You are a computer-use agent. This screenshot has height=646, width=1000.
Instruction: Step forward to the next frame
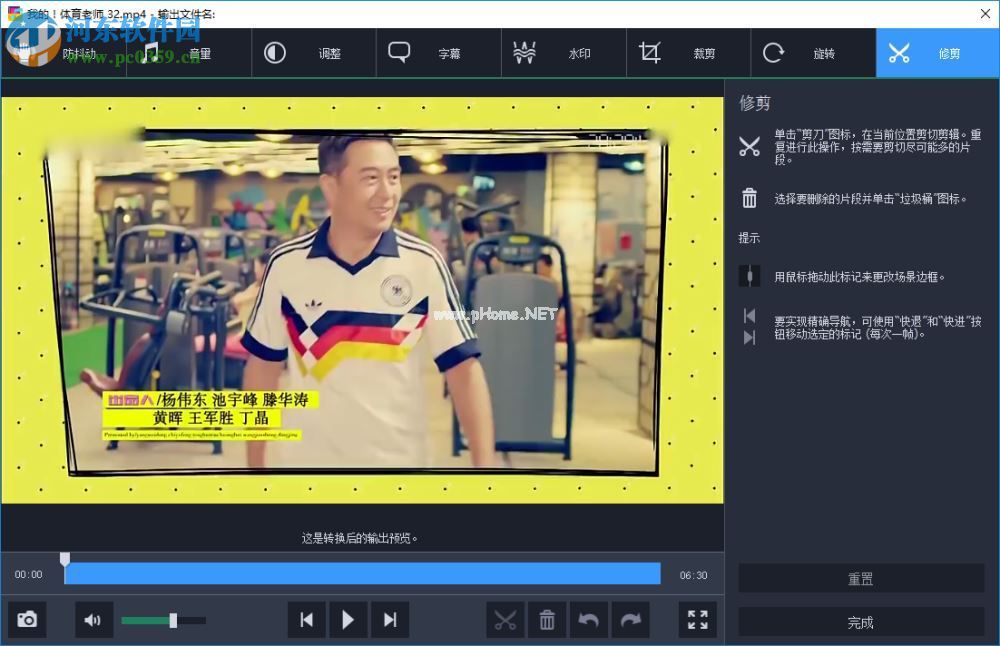click(x=390, y=619)
